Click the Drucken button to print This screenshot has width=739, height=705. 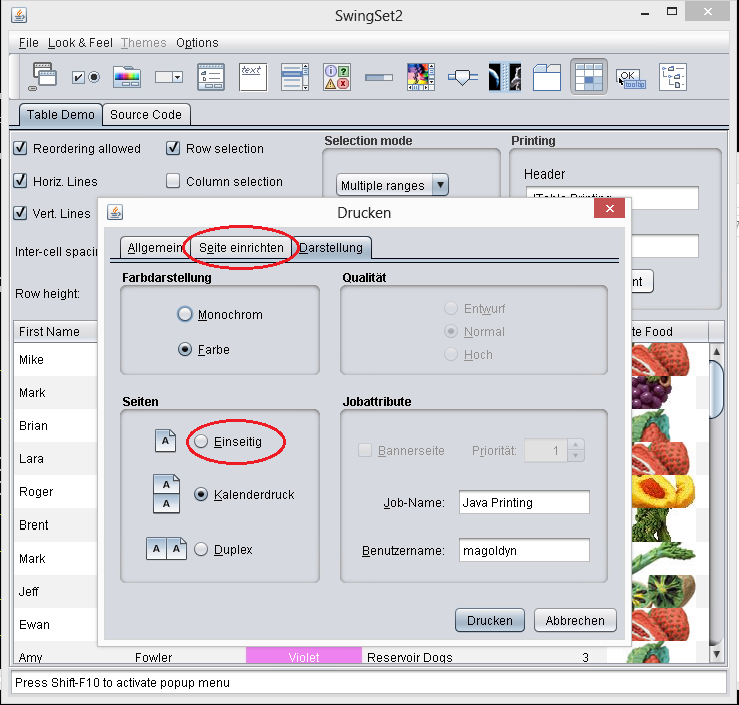(490, 620)
